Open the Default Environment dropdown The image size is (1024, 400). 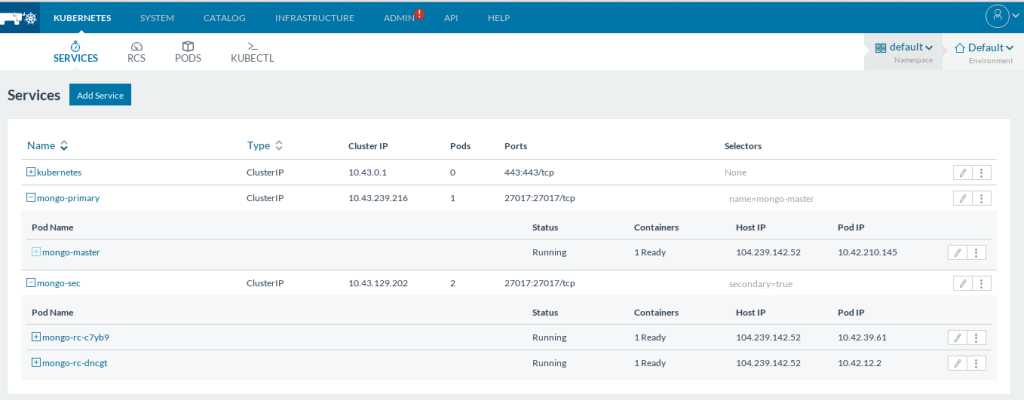pos(984,48)
